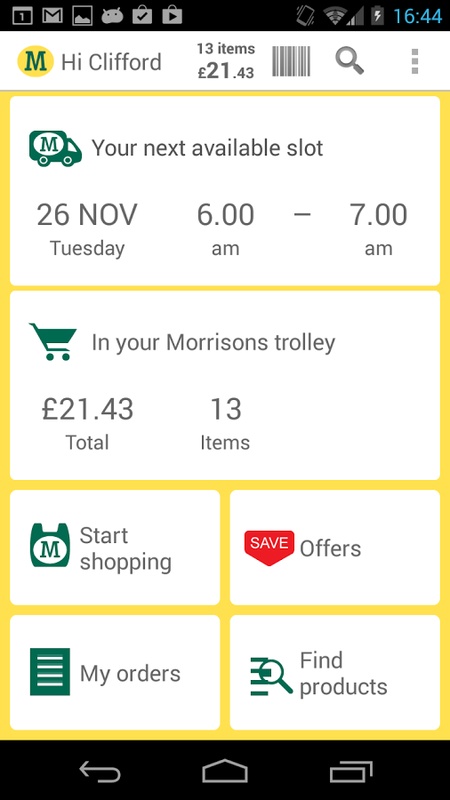Tap the red SAVE offers tag icon

pos(269,547)
